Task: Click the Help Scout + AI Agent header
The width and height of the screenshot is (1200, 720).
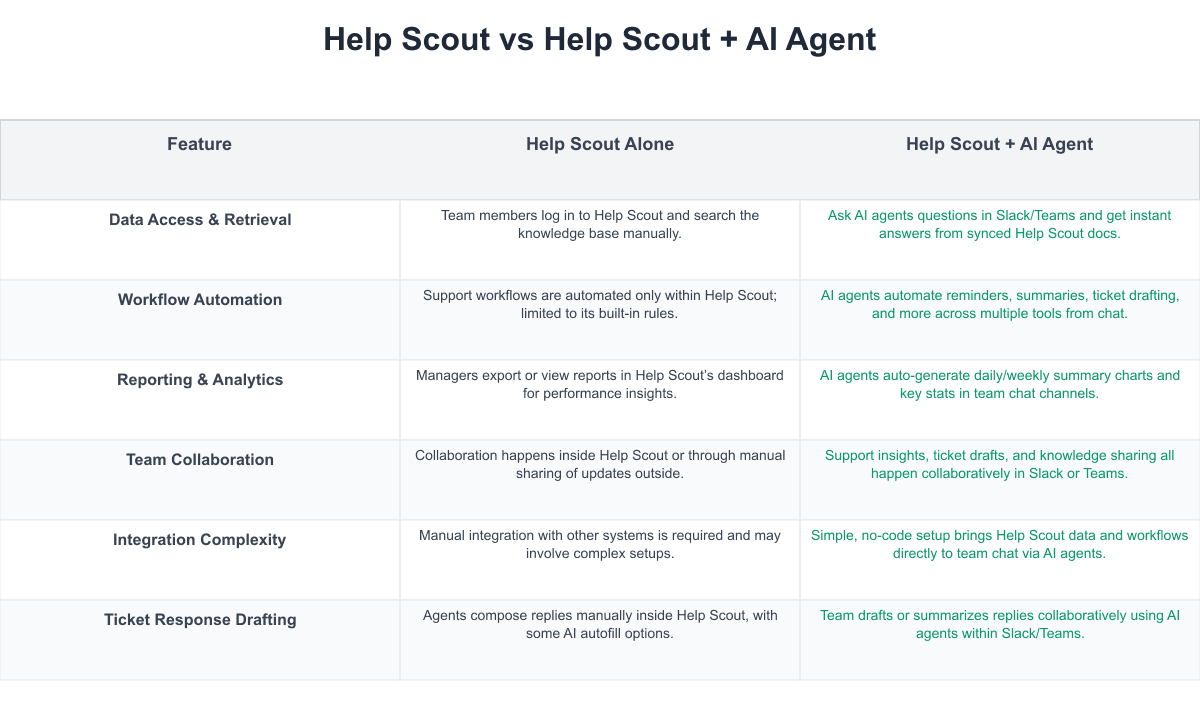Action: [x=999, y=144]
